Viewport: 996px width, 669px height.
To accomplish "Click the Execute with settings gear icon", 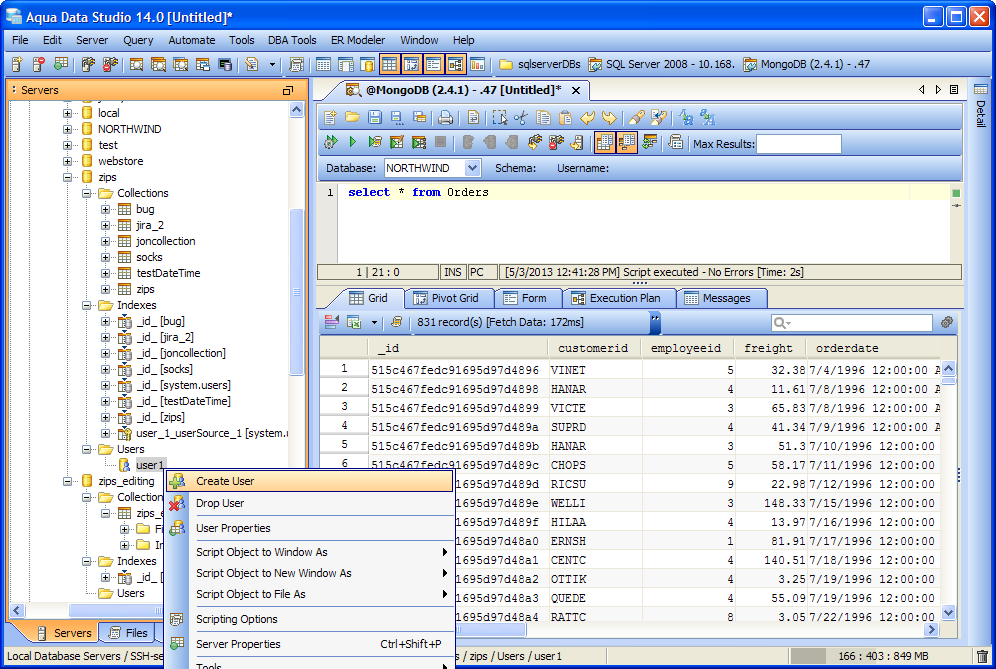I will 331,142.
